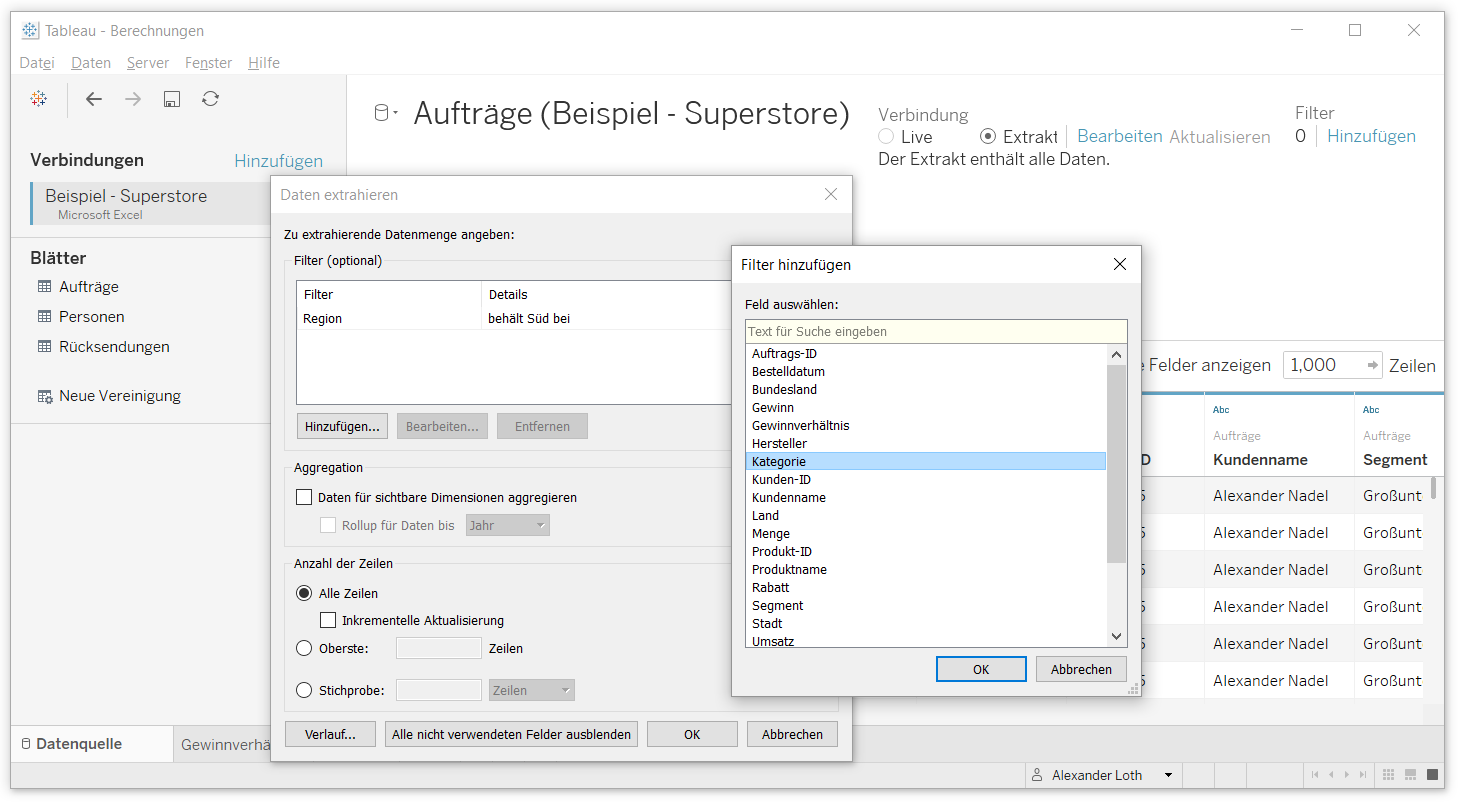Click the back arrow in the toolbar

(94, 98)
